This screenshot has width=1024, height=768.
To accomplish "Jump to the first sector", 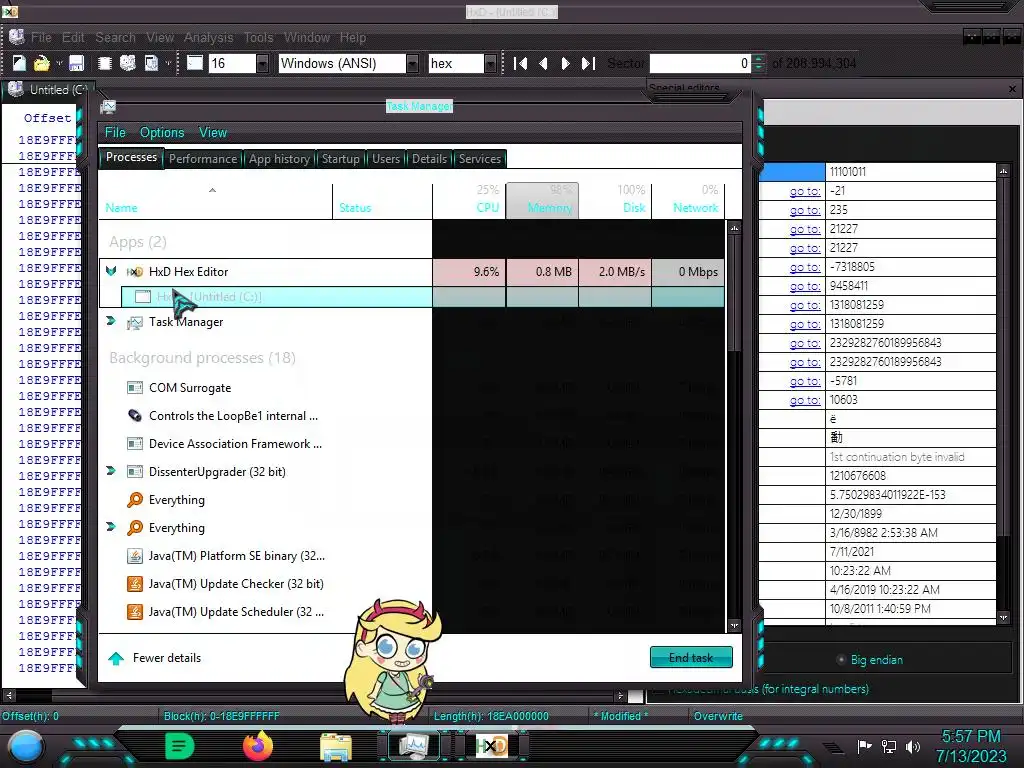I will [x=520, y=63].
